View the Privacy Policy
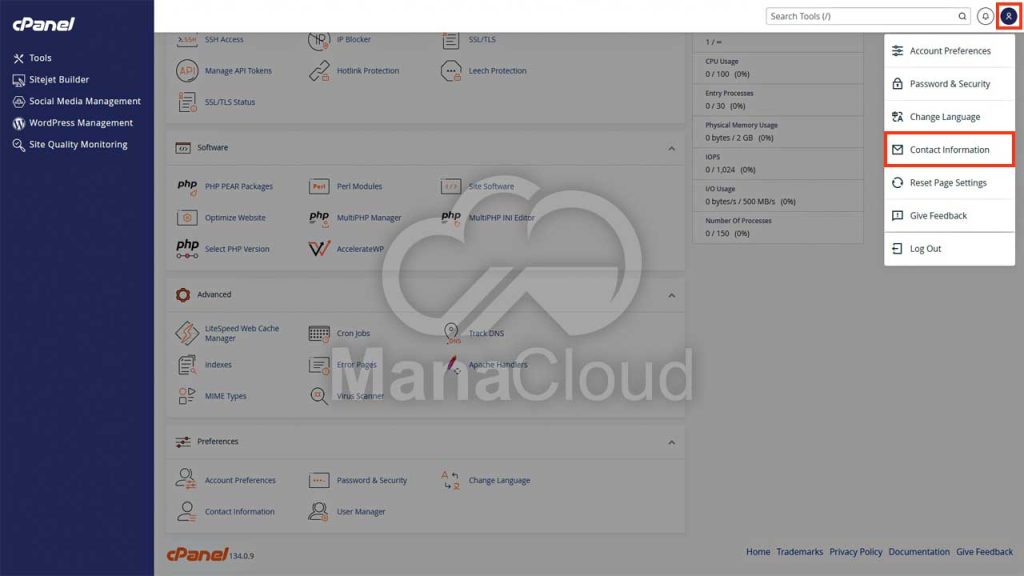Image resolution: width=1024 pixels, height=576 pixels. click(x=856, y=551)
